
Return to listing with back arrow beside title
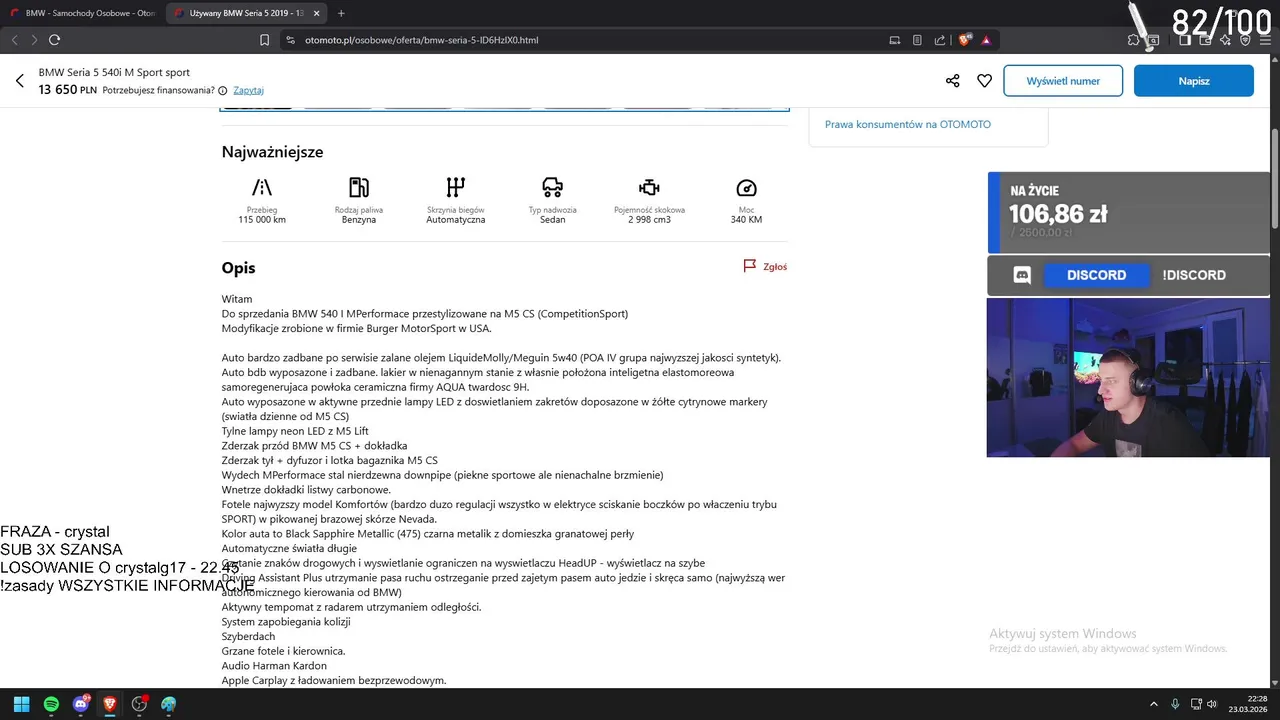[20, 81]
